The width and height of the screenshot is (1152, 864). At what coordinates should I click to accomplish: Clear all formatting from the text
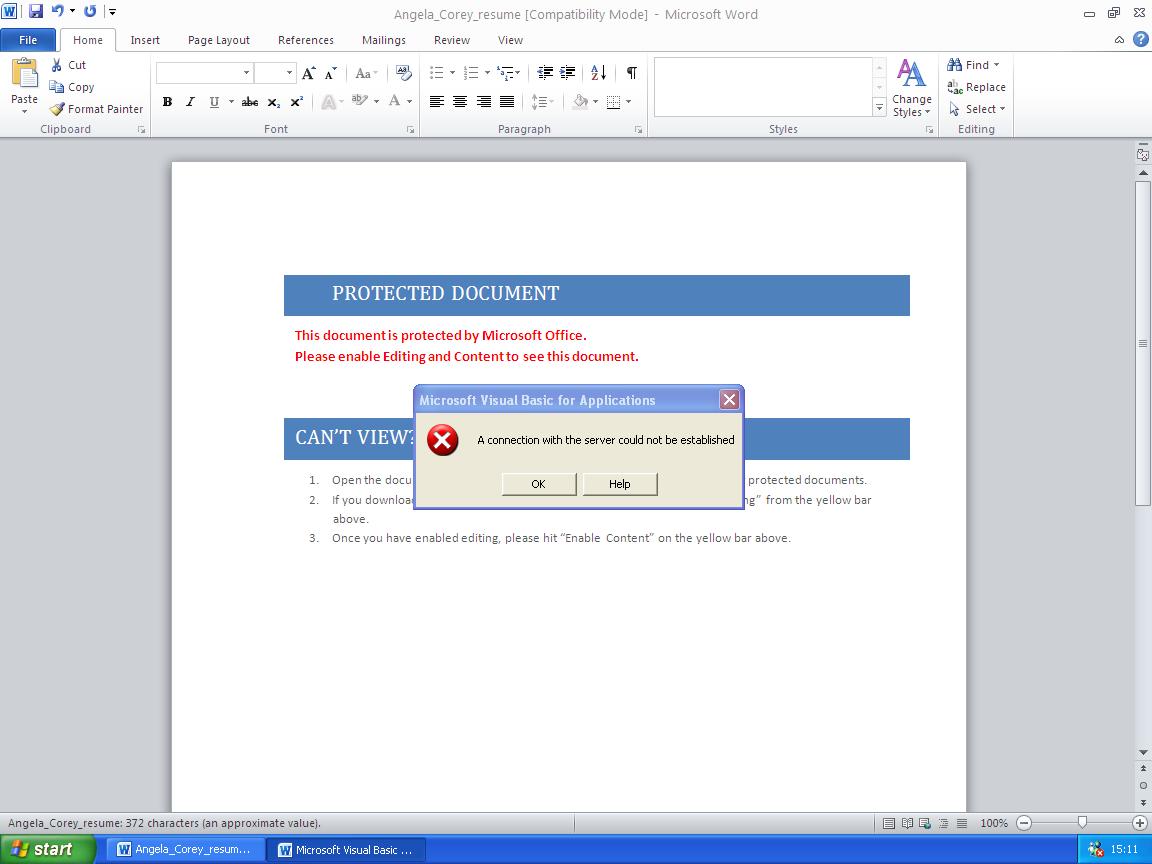click(x=403, y=73)
